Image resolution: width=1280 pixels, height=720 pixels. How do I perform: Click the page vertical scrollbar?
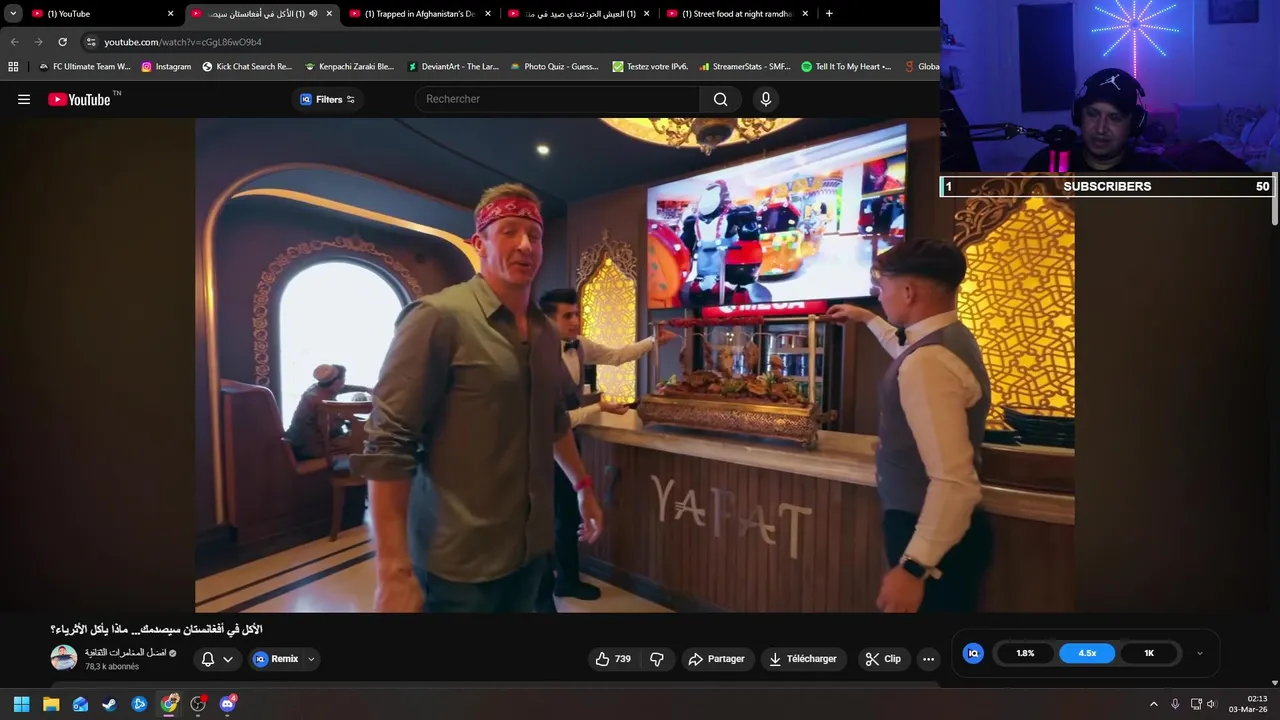[1274, 200]
